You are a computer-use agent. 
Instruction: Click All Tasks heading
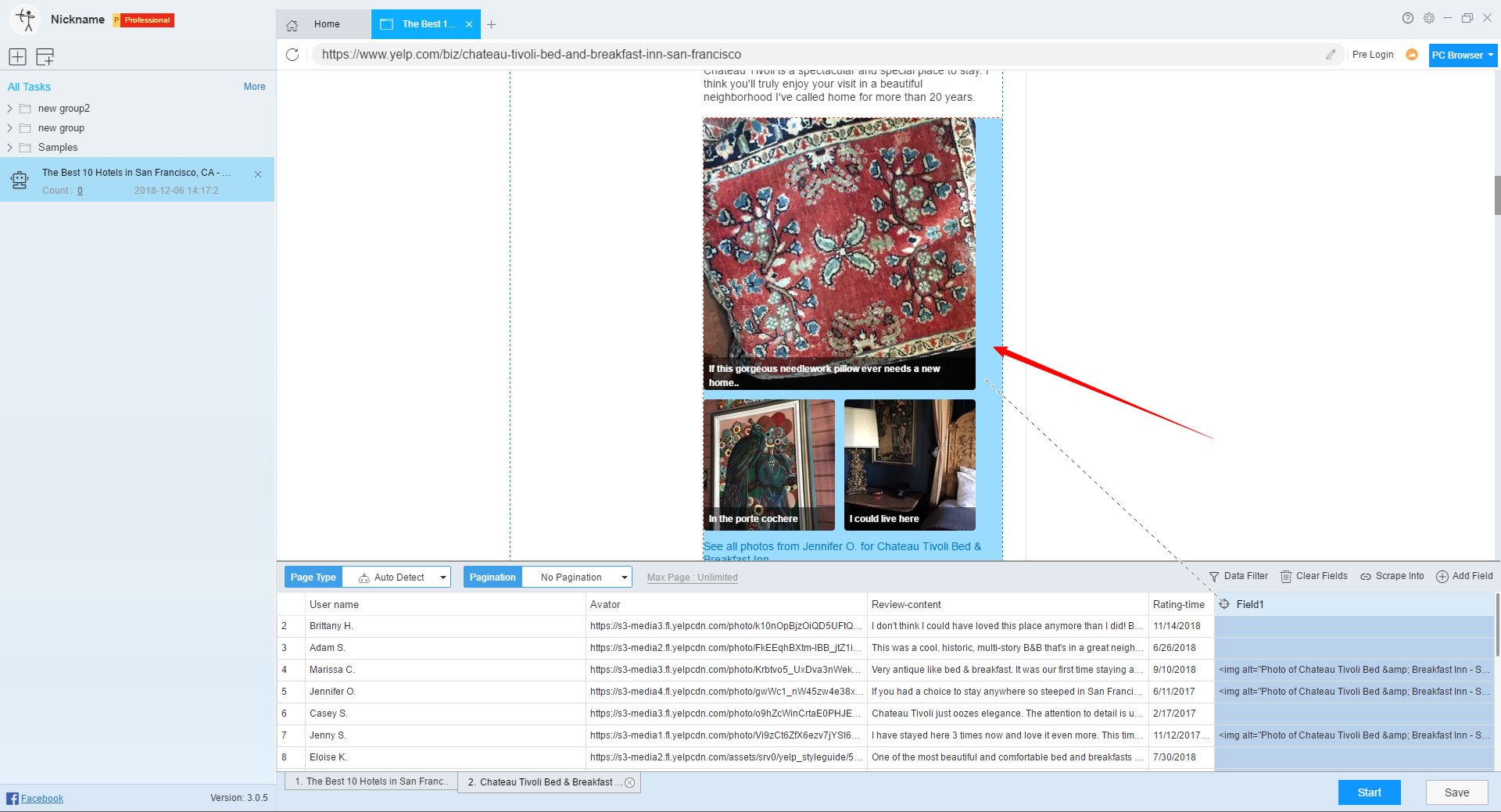tap(29, 87)
